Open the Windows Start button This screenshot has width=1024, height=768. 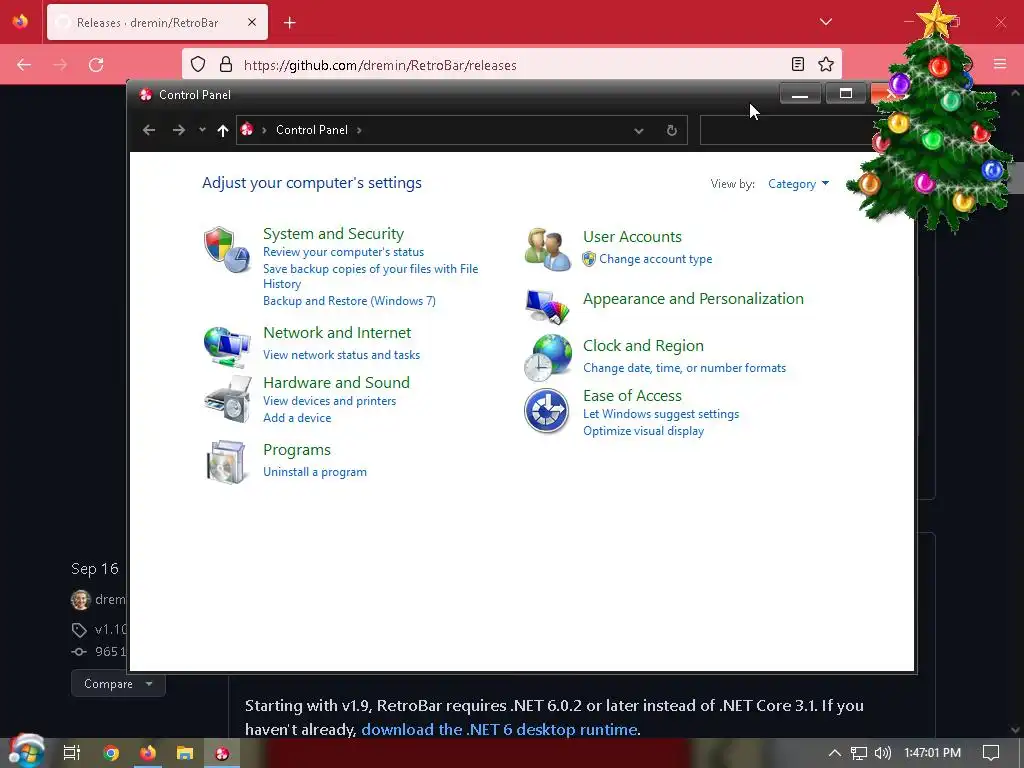25,751
